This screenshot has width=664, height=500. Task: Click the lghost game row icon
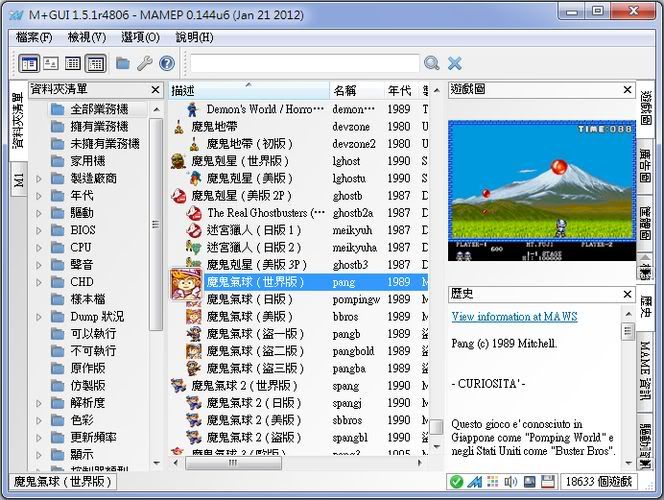click(x=179, y=161)
